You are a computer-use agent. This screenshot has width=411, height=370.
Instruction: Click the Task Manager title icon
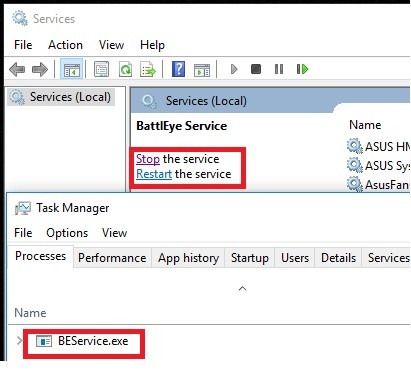coord(23,208)
